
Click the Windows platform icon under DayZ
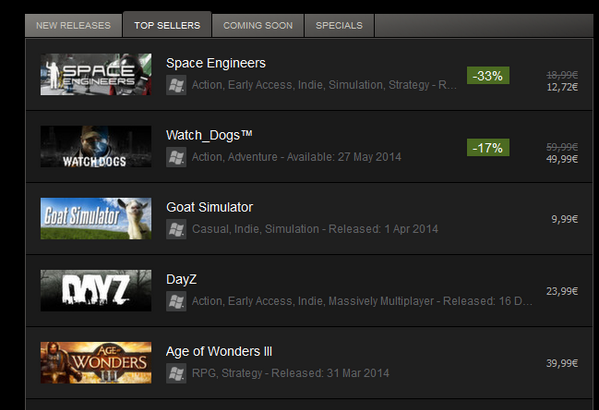(x=176, y=301)
